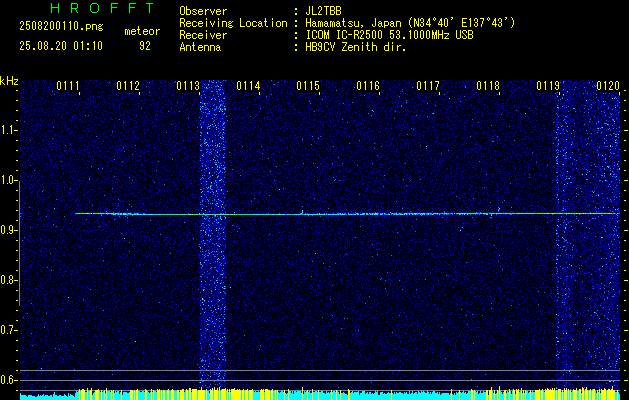Screen dimensions: 629x400
Task: Click the 0.6 kHz axis label
Action: pos(8,380)
